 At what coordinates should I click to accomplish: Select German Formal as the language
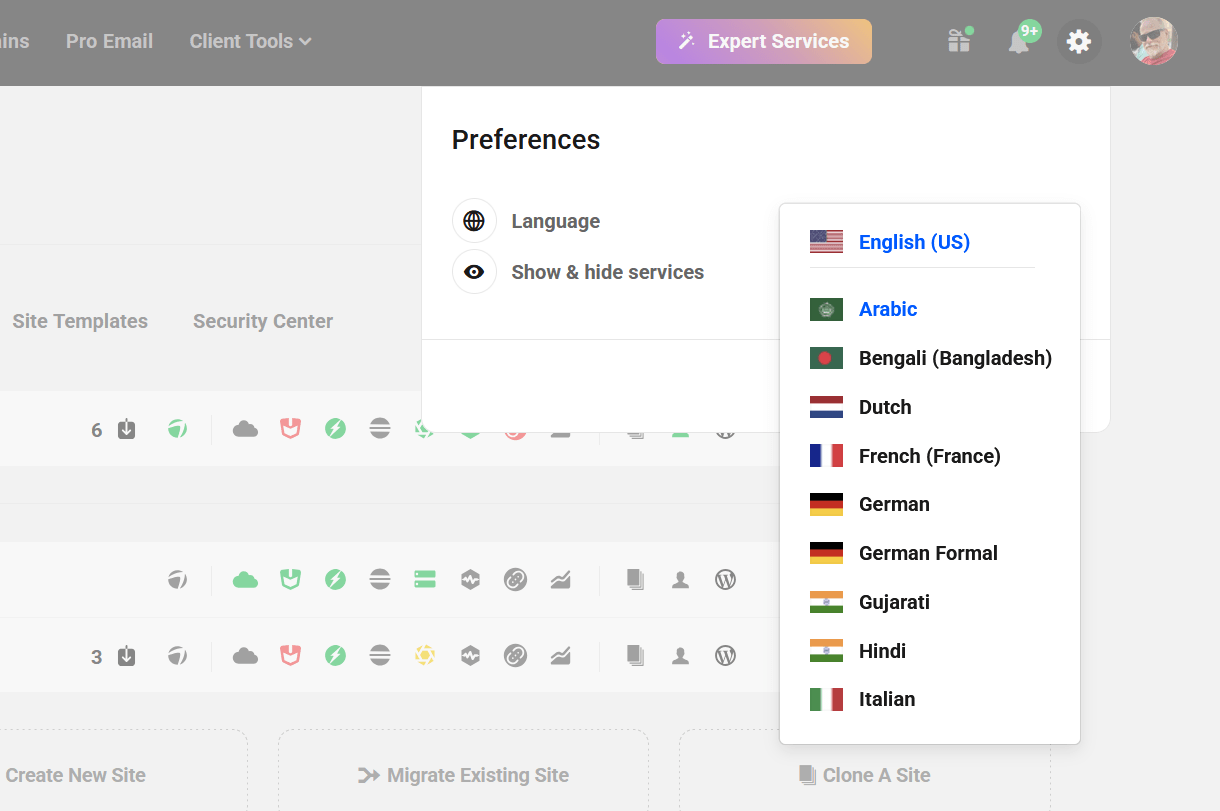[928, 553]
